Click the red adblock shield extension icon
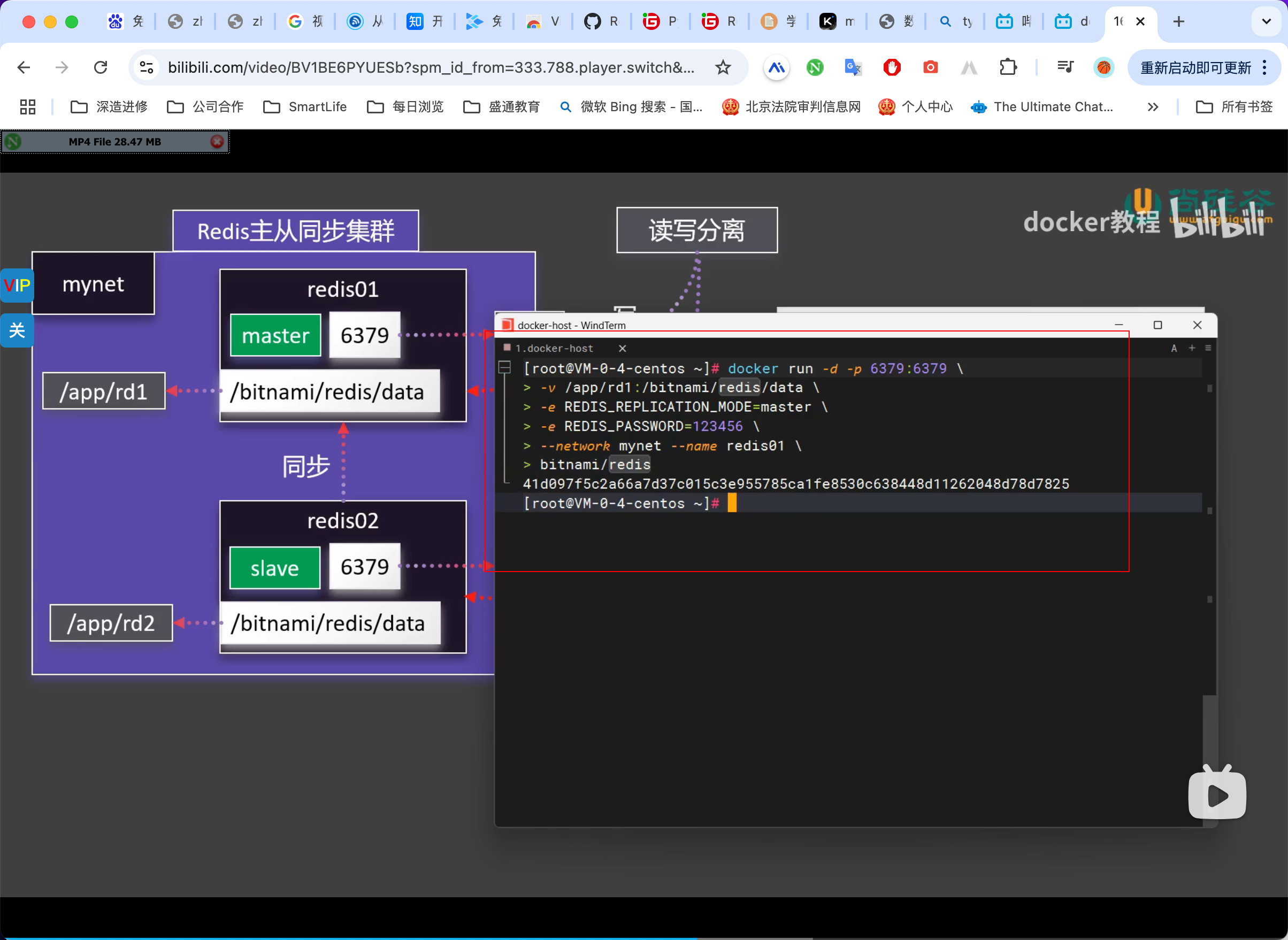The width and height of the screenshot is (1288, 940). tap(891, 68)
